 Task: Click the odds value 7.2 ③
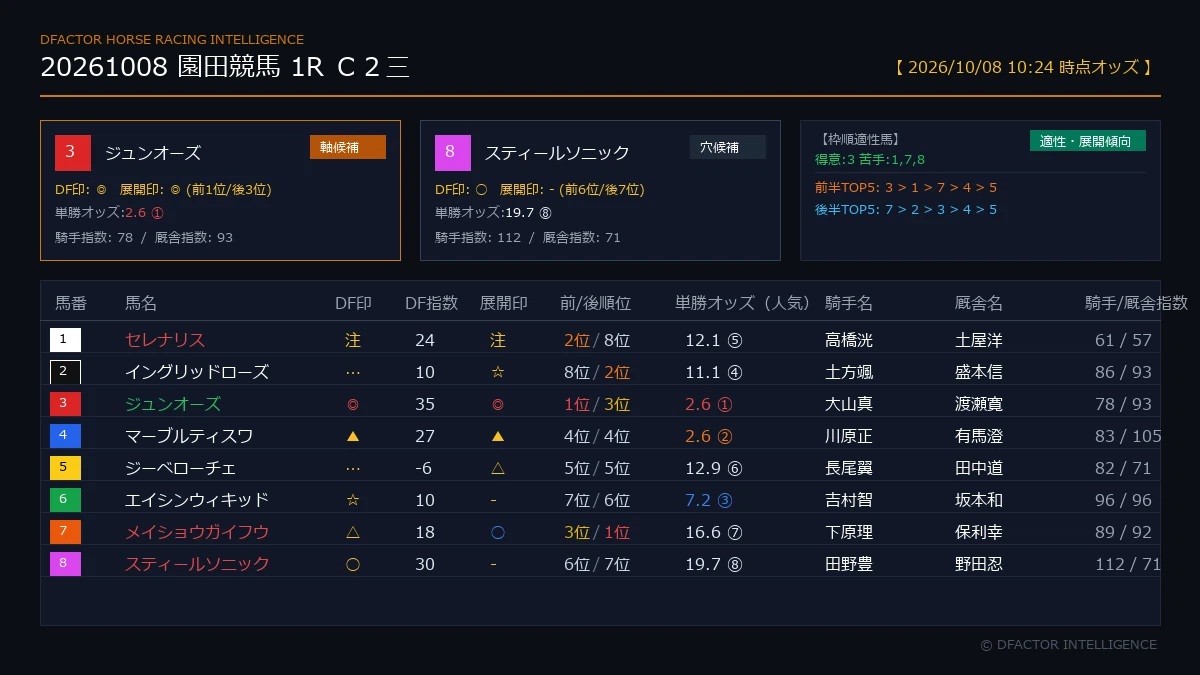click(x=709, y=500)
